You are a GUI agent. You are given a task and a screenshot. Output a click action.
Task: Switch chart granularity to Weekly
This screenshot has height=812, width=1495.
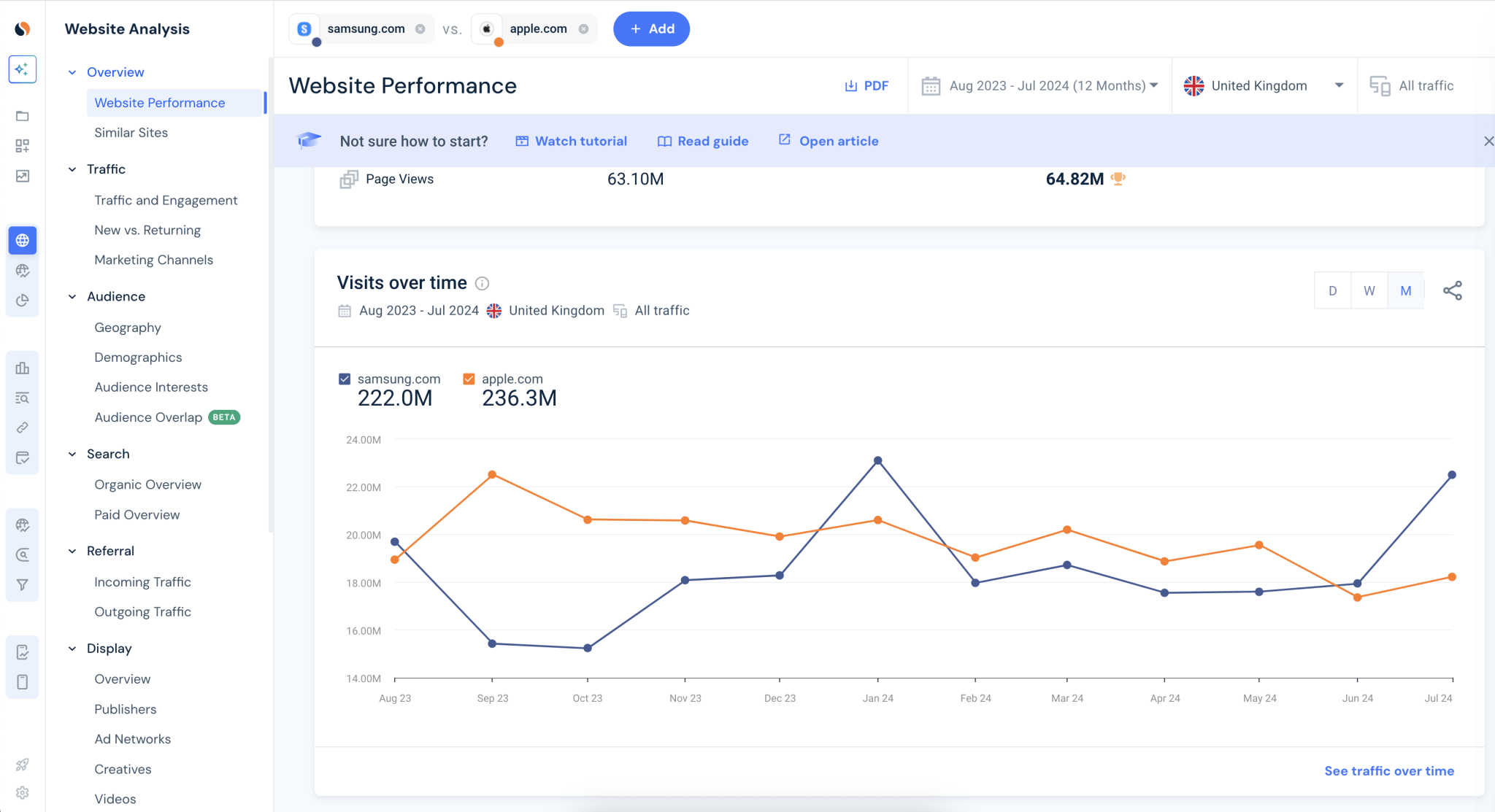pyautogui.click(x=1369, y=290)
